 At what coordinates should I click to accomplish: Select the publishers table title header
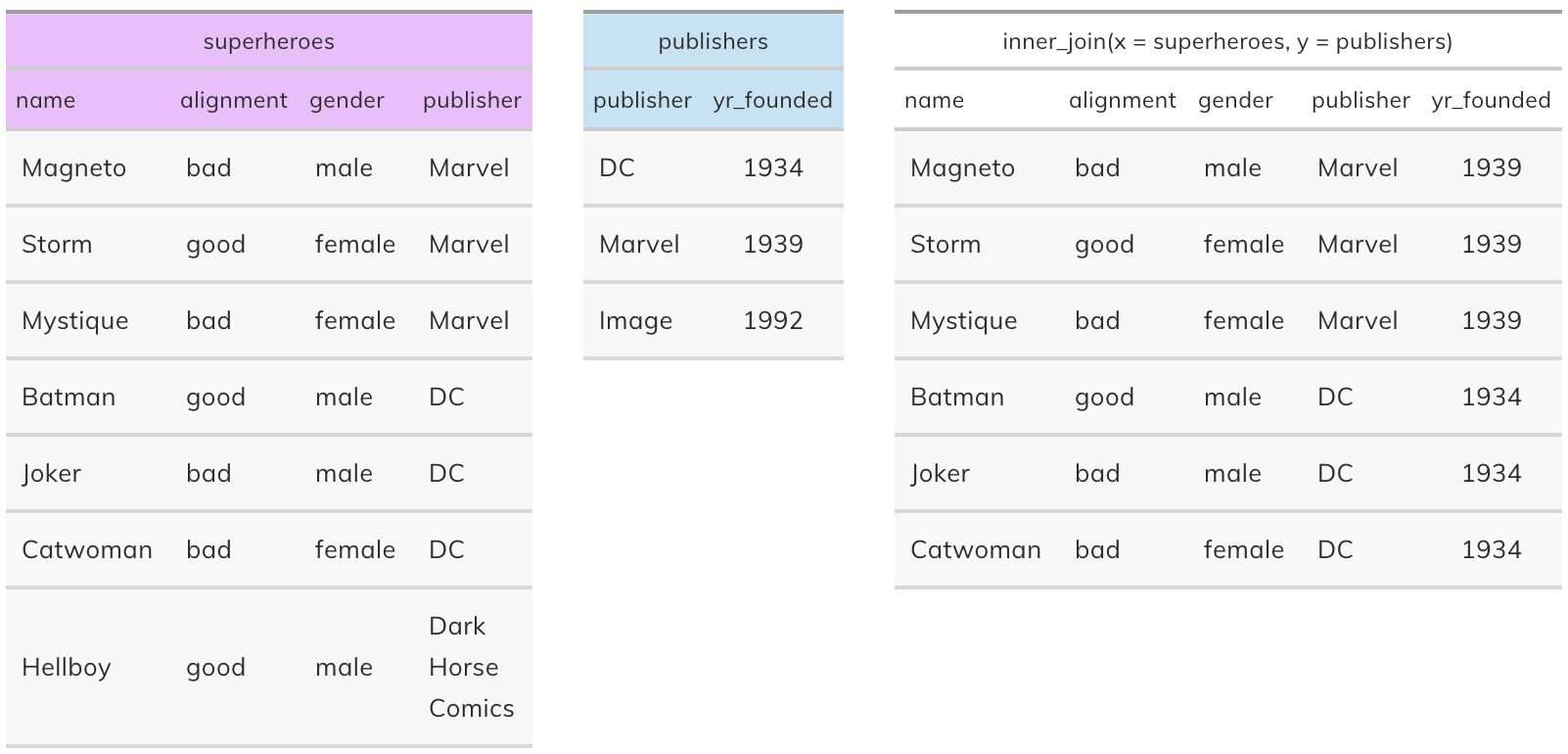coord(714,41)
